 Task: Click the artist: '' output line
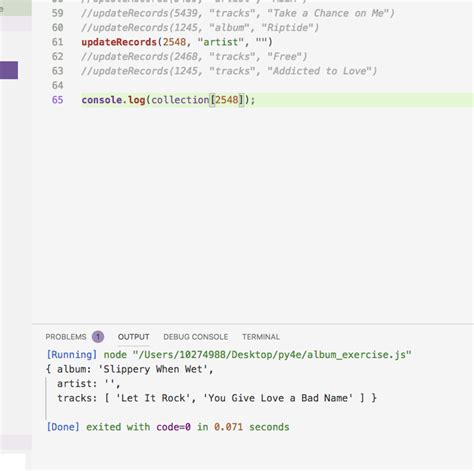tap(88, 384)
